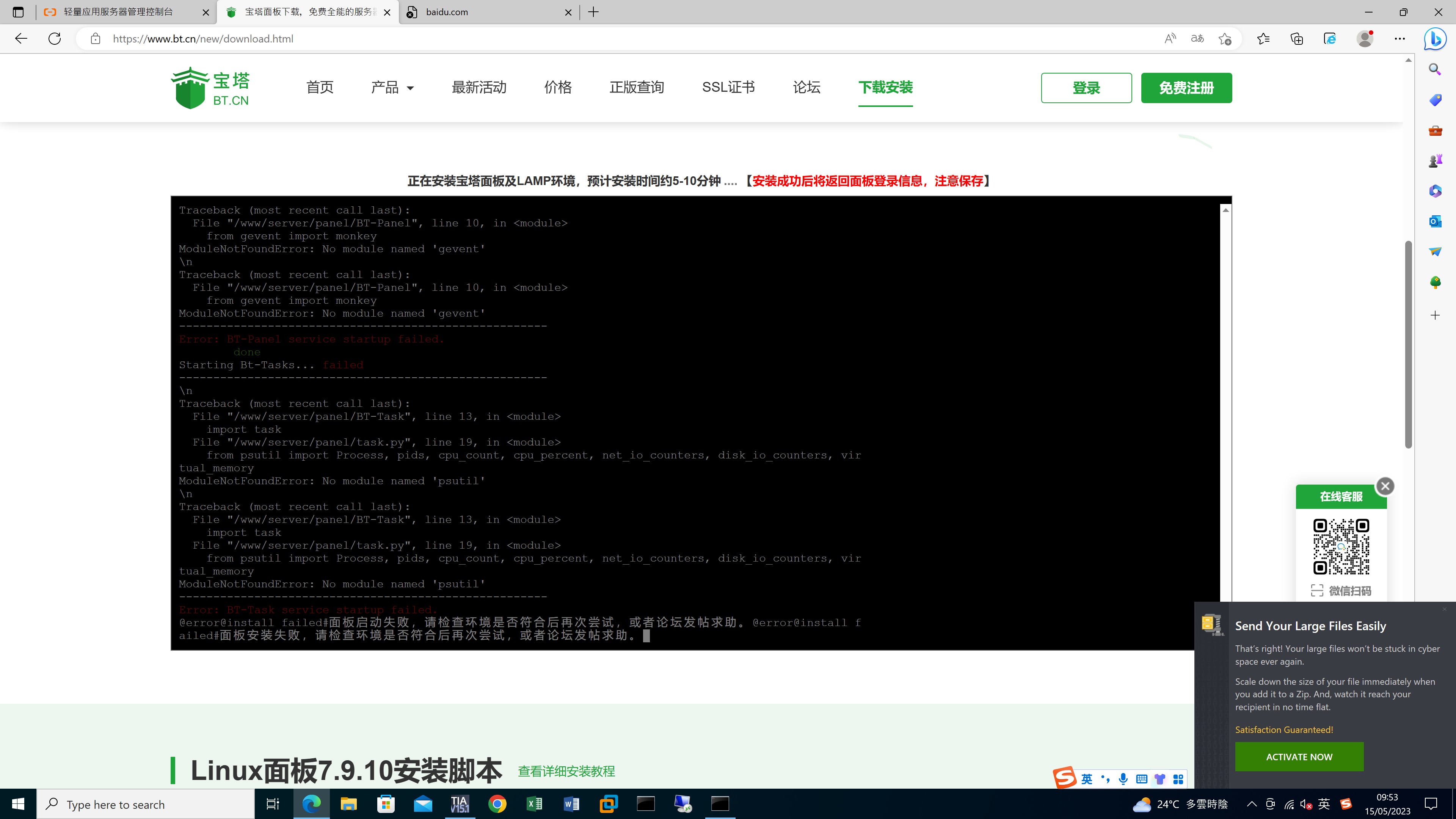This screenshot has width=1456, height=819.
Task: Click the 登录 button
Action: (1086, 88)
